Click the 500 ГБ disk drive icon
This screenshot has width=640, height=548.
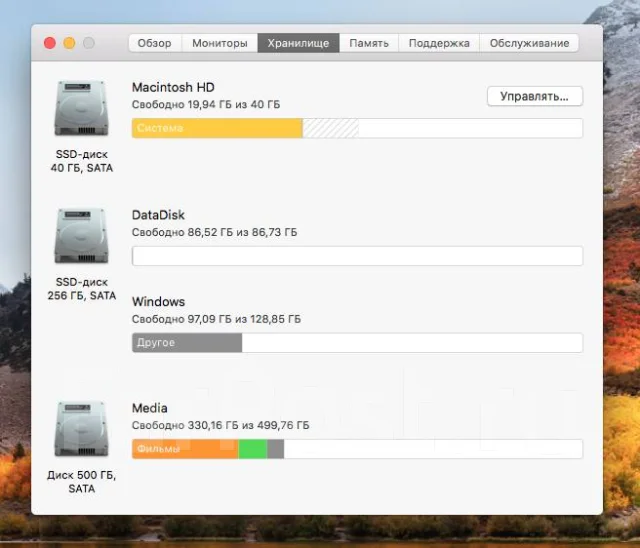(82, 429)
